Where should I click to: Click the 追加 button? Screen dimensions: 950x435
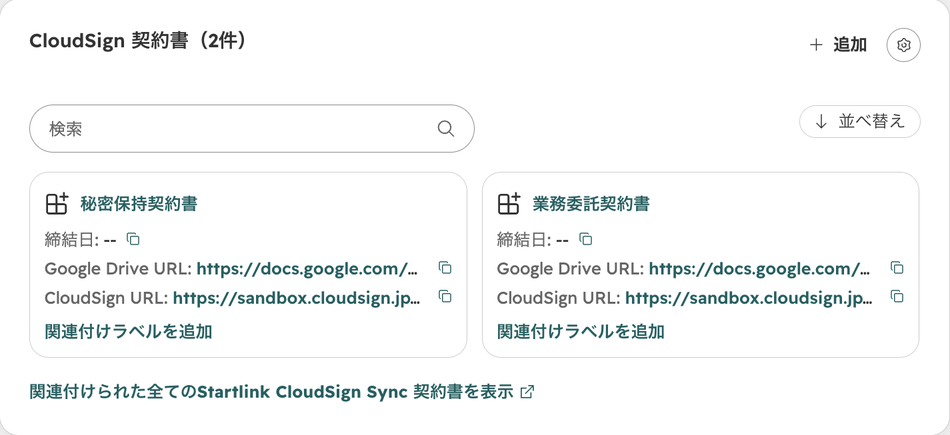click(x=839, y=45)
